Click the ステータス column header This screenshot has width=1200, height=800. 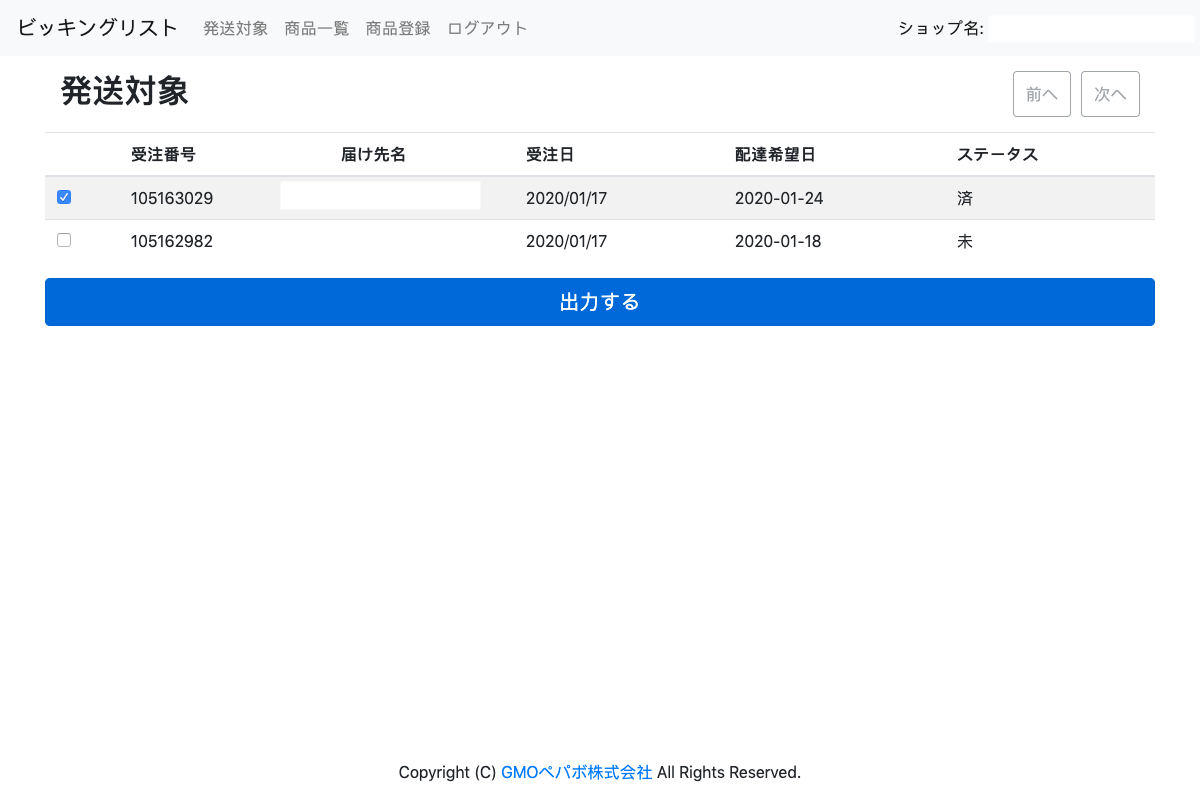point(997,154)
